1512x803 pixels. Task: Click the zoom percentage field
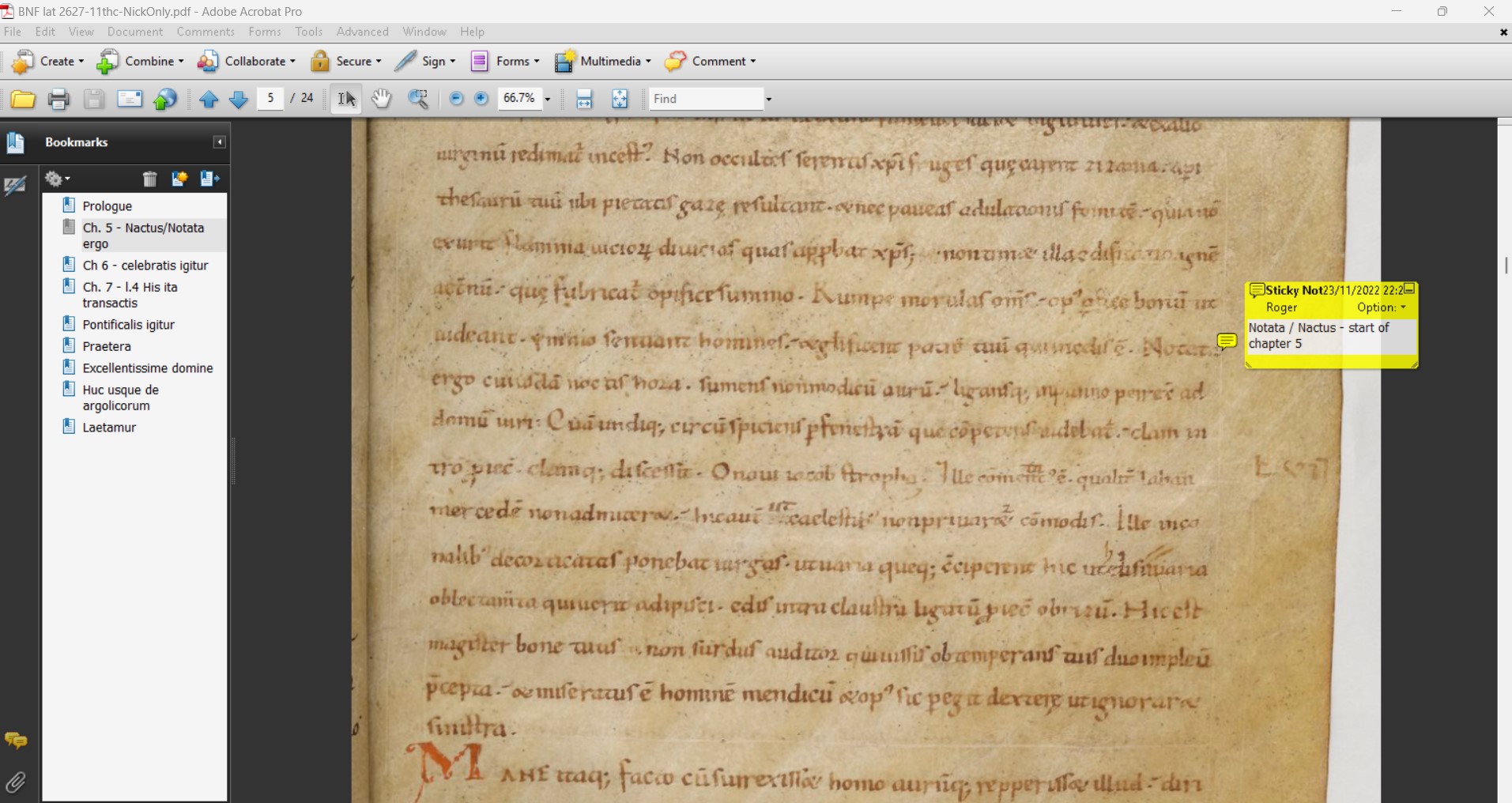(x=519, y=98)
